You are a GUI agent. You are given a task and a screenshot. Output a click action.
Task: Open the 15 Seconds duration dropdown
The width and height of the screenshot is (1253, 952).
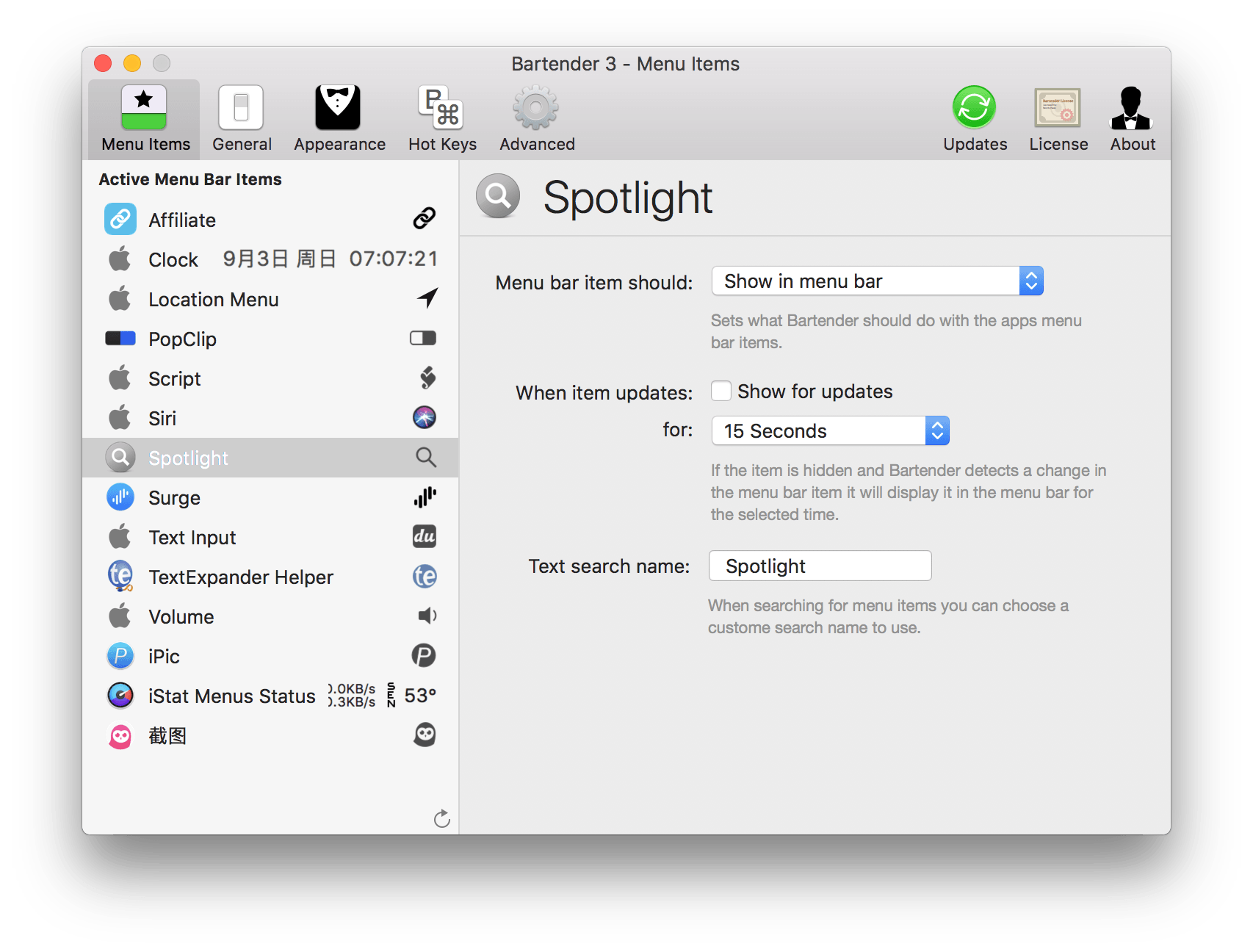tap(830, 430)
